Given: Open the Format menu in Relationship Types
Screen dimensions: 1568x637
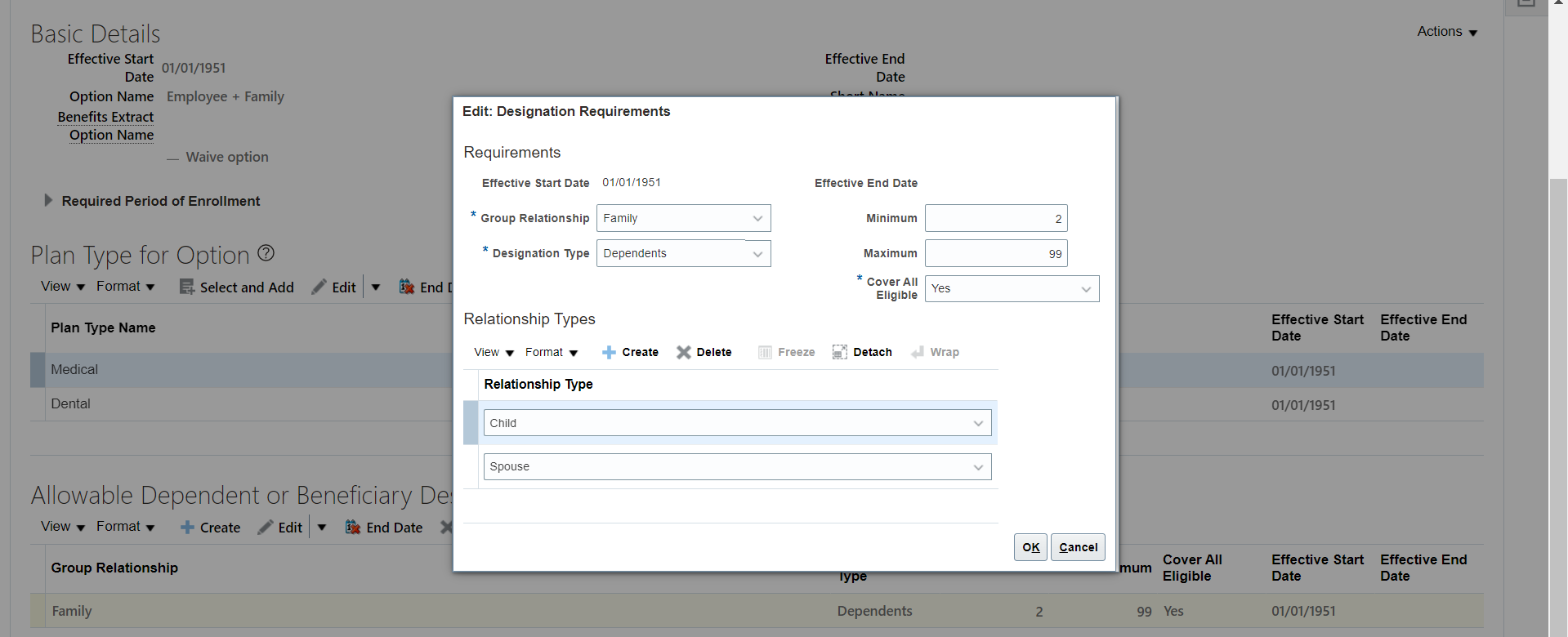Looking at the screenshot, I should (552, 353).
